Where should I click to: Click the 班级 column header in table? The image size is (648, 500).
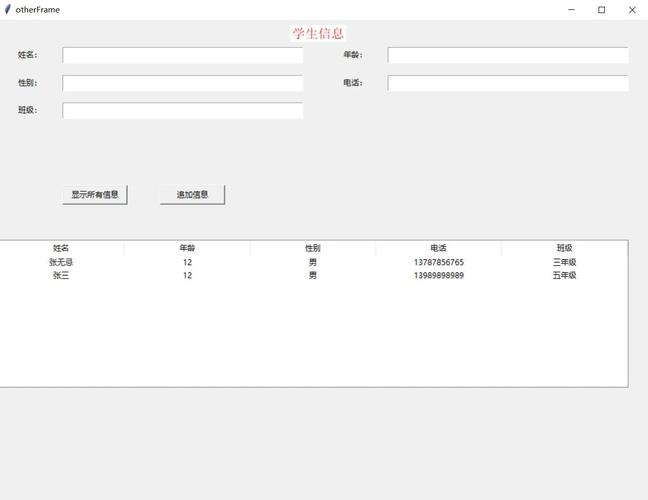[x=564, y=248]
